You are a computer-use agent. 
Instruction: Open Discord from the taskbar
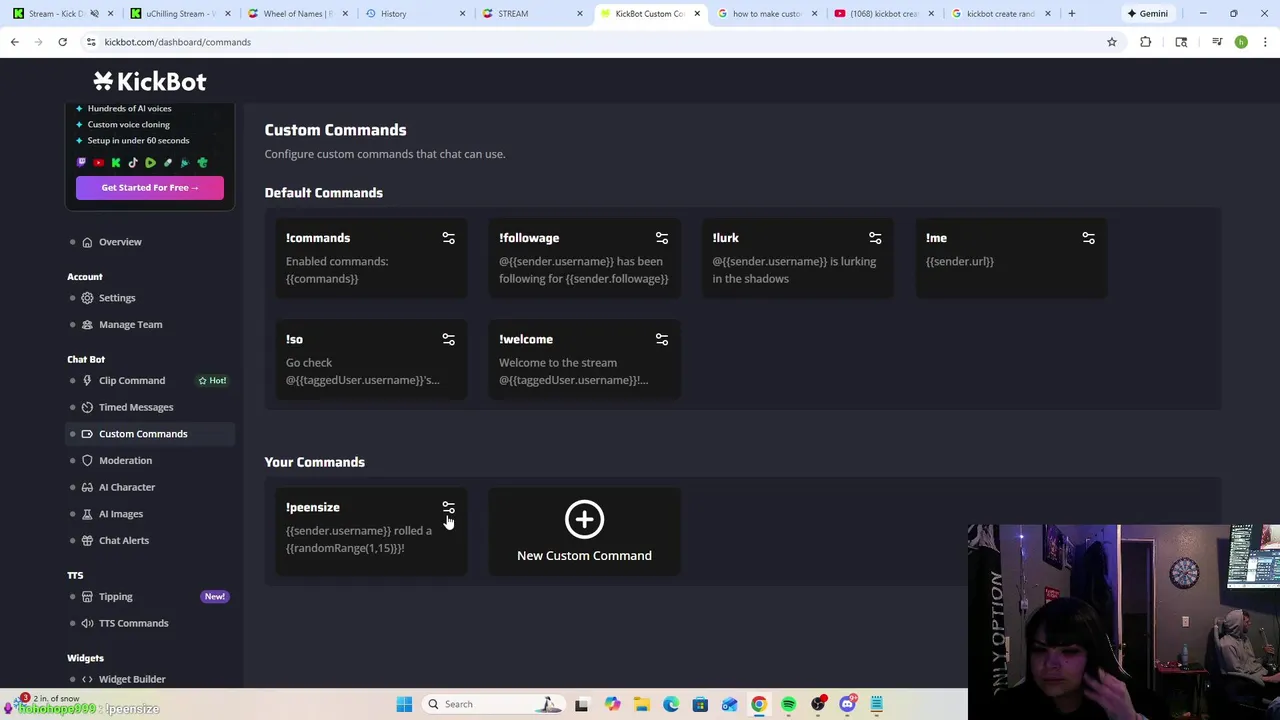[847, 704]
